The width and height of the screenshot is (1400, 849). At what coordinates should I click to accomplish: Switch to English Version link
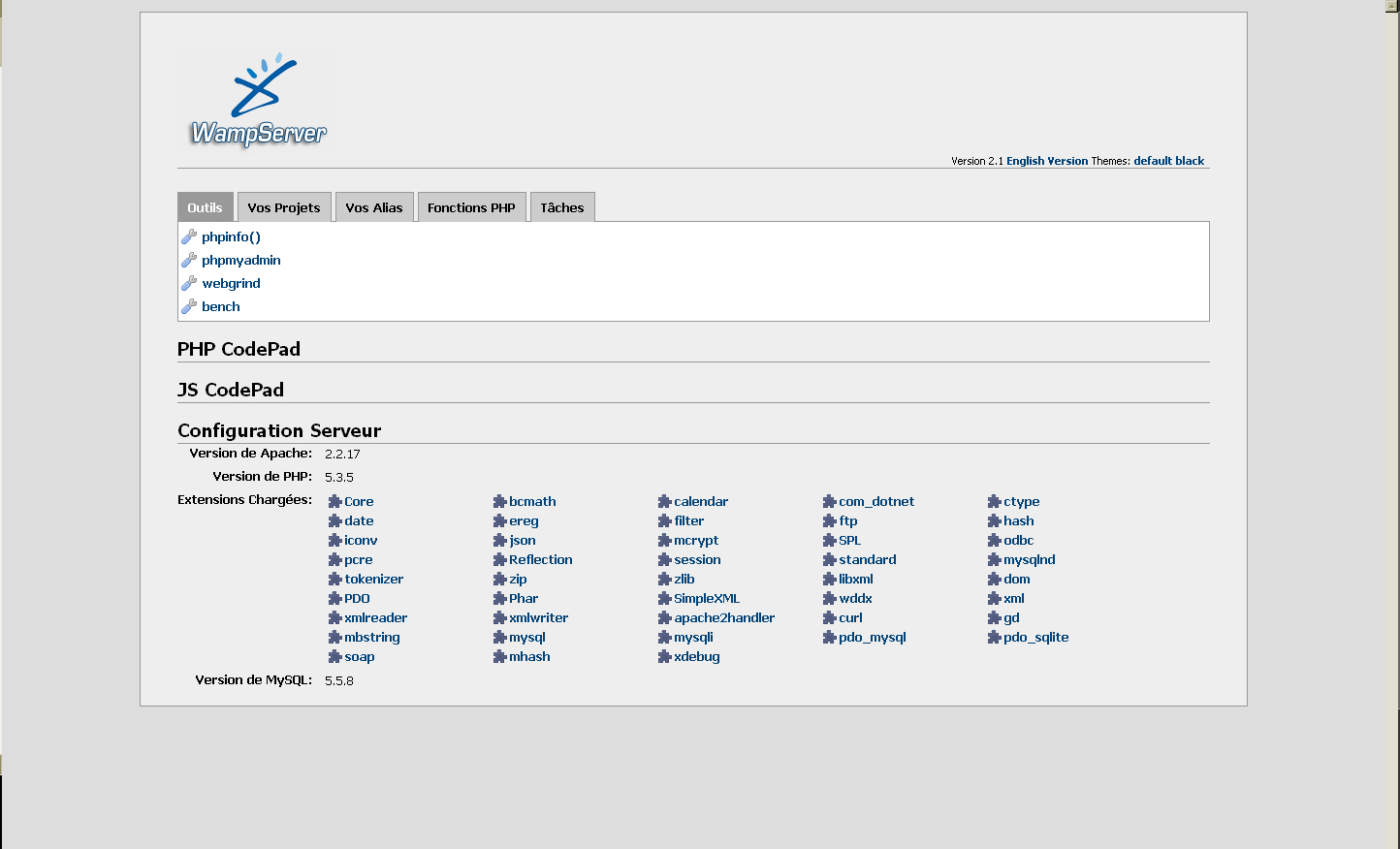(1047, 161)
